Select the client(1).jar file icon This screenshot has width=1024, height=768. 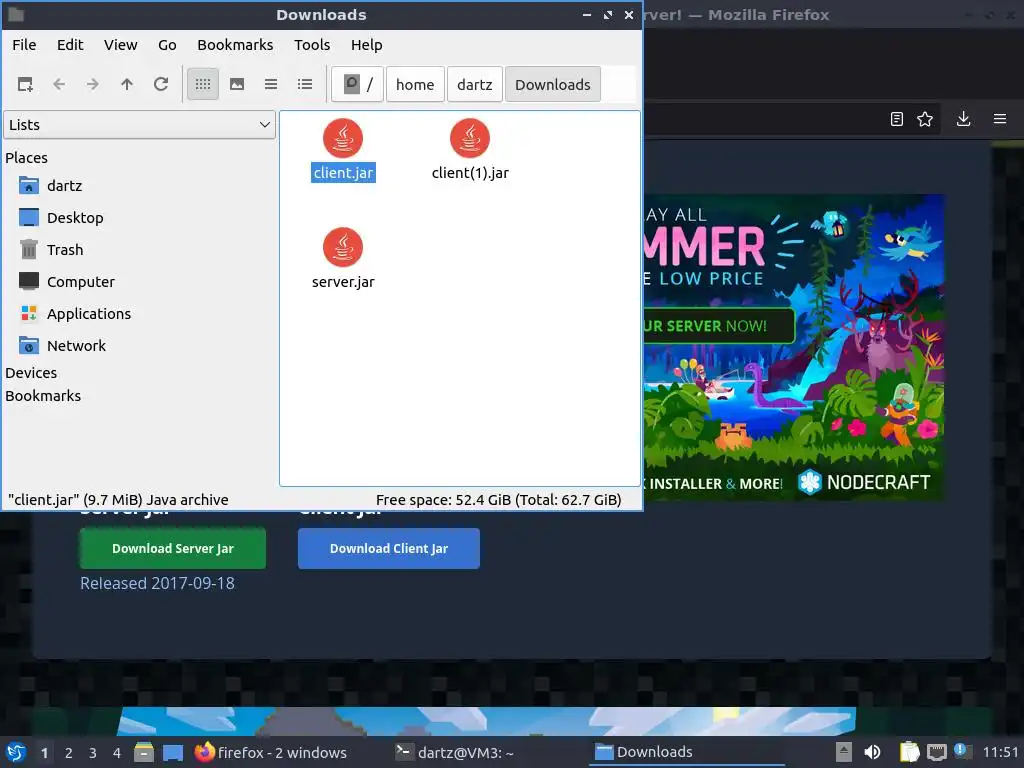tap(470, 138)
